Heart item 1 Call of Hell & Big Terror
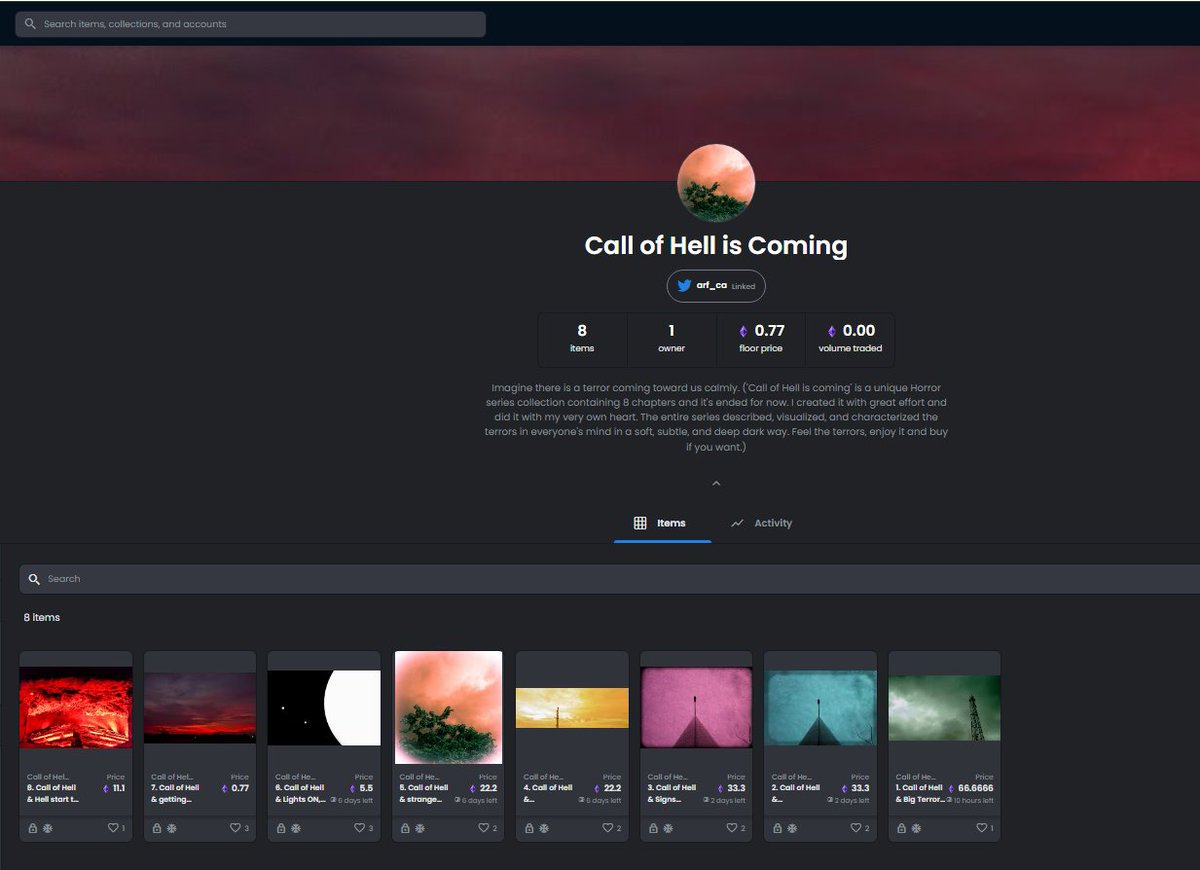Viewport: 1200px width, 870px height. (x=980, y=828)
